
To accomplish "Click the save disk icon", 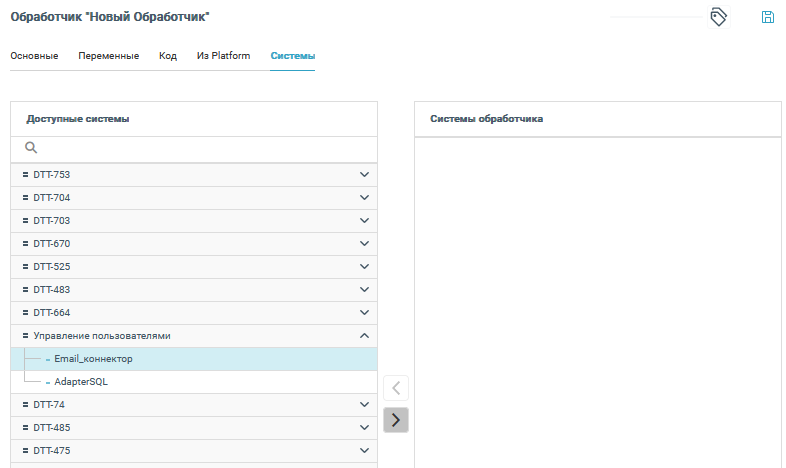I will [x=768, y=17].
